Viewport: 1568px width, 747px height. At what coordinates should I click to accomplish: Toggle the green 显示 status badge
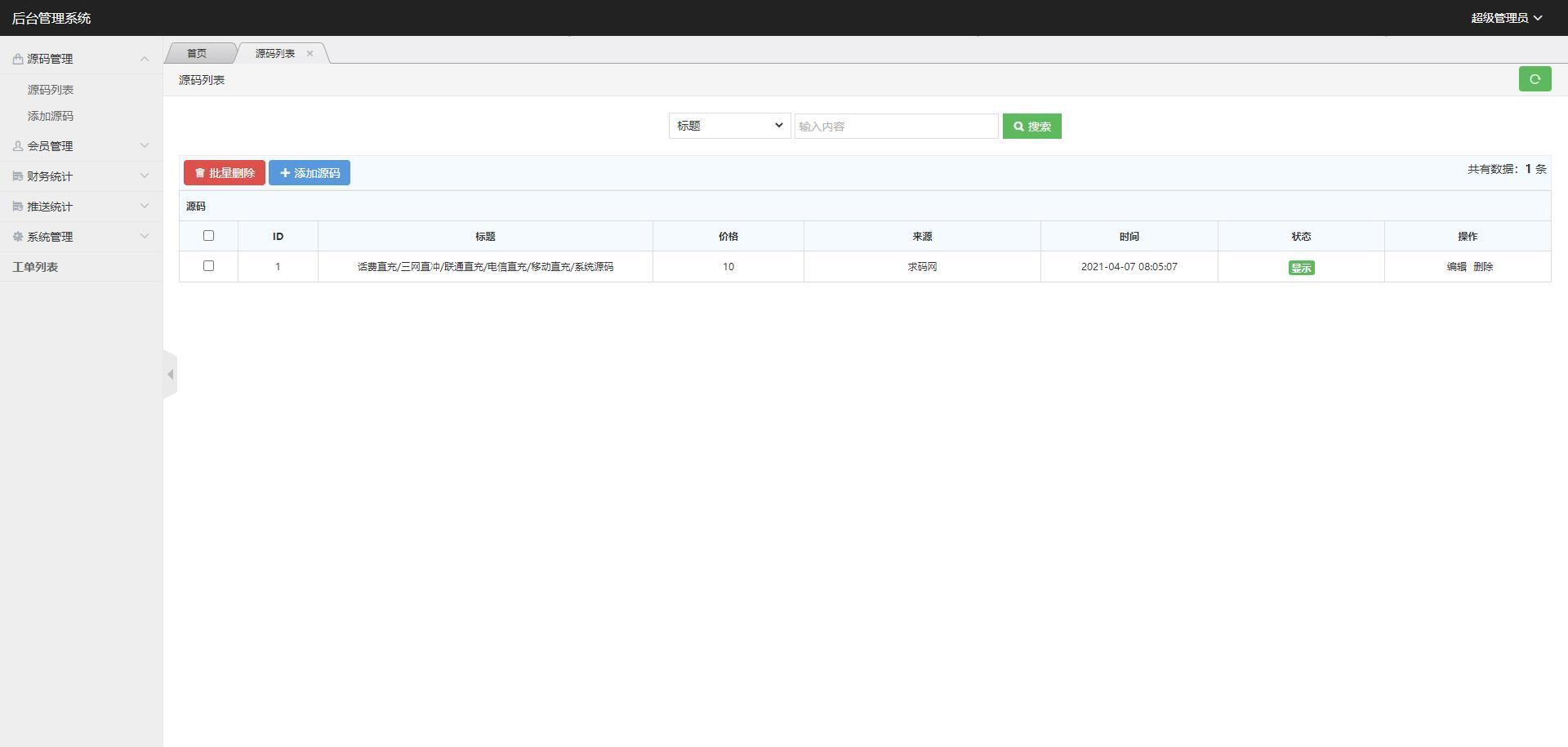[x=1301, y=267]
